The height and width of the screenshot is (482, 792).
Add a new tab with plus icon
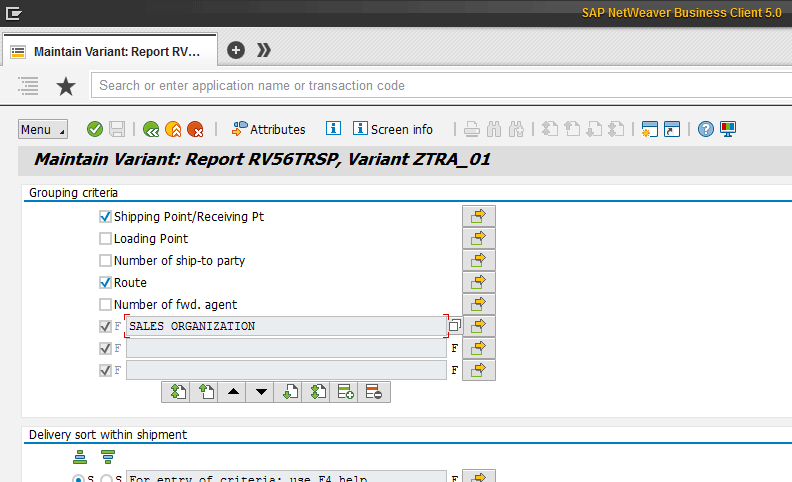(236, 50)
